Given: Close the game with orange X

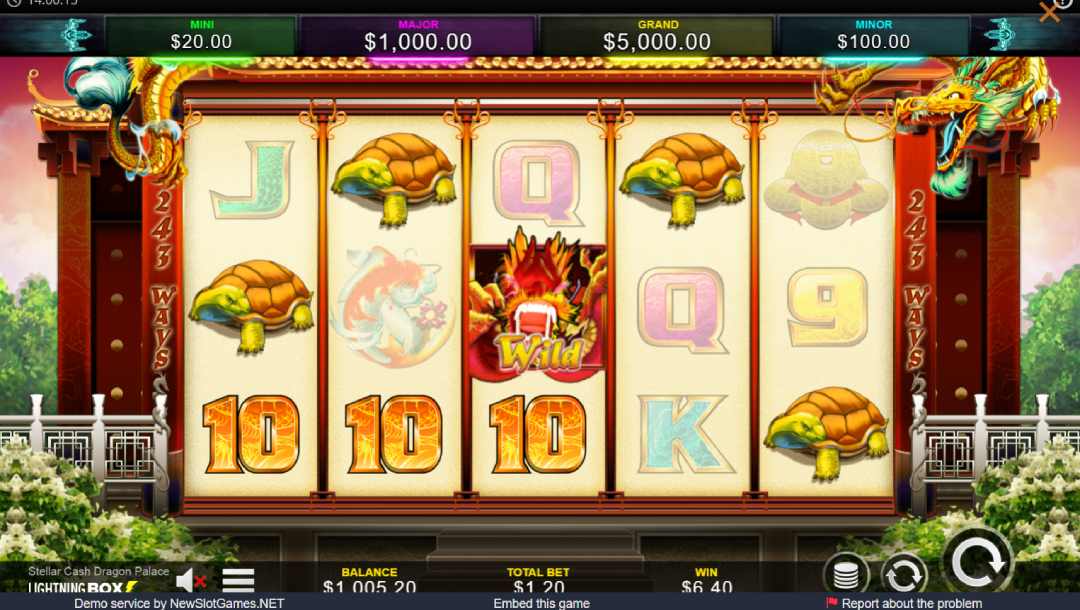Looking at the screenshot, I should (x=1049, y=12).
